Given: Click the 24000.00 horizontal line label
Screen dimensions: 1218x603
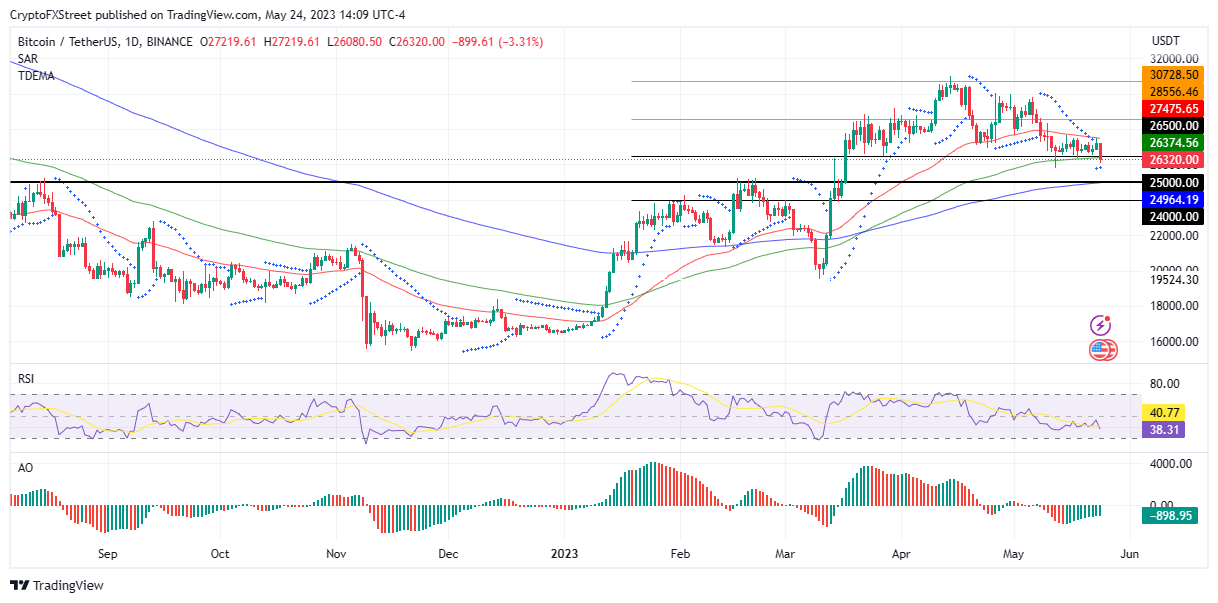Looking at the screenshot, I should pos(1174,216).
